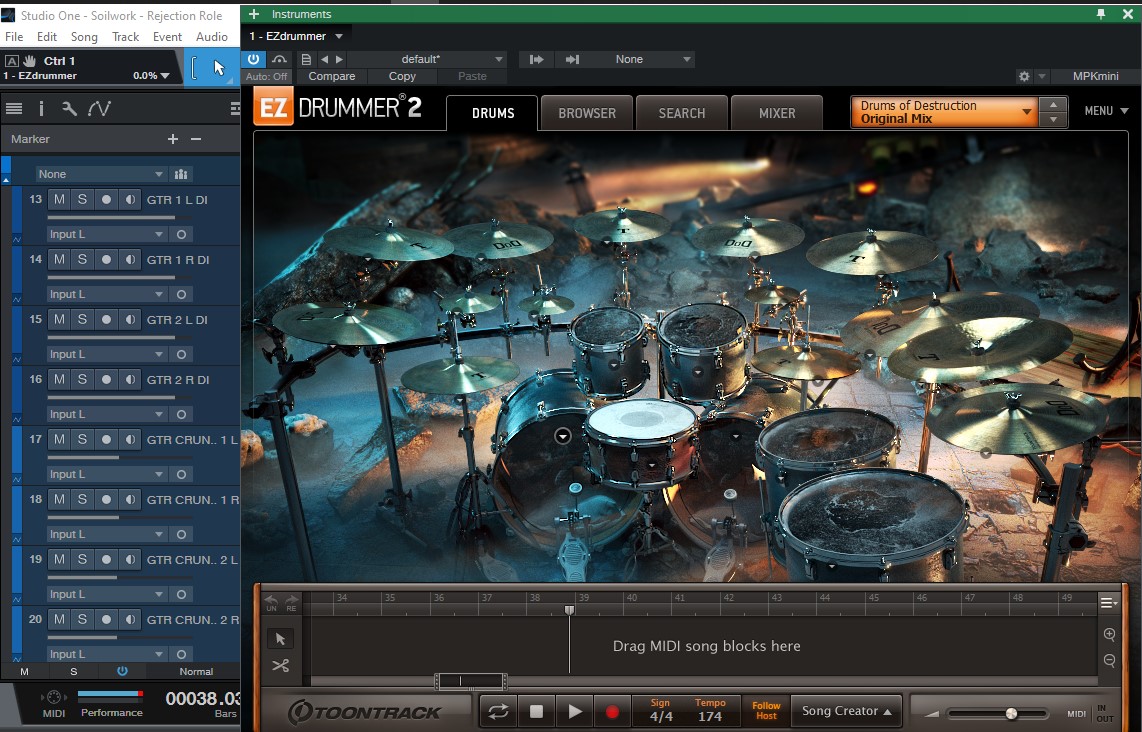Step kit preset down arrow
The height and width of the screenshot is (732, 1142).
pos(1053,120)
